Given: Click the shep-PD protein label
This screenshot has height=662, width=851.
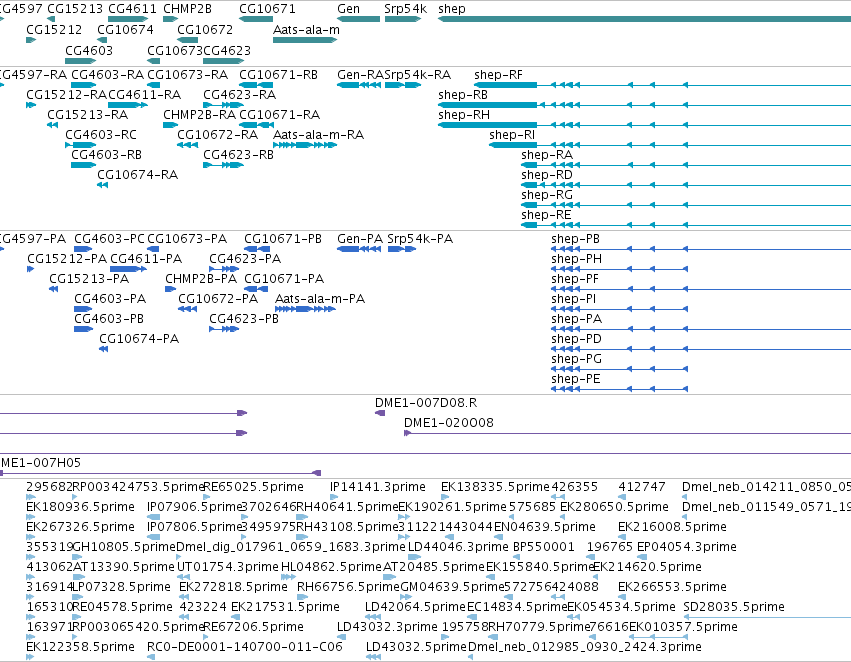Looking at the screenshot, I should (x=576, y=339).
